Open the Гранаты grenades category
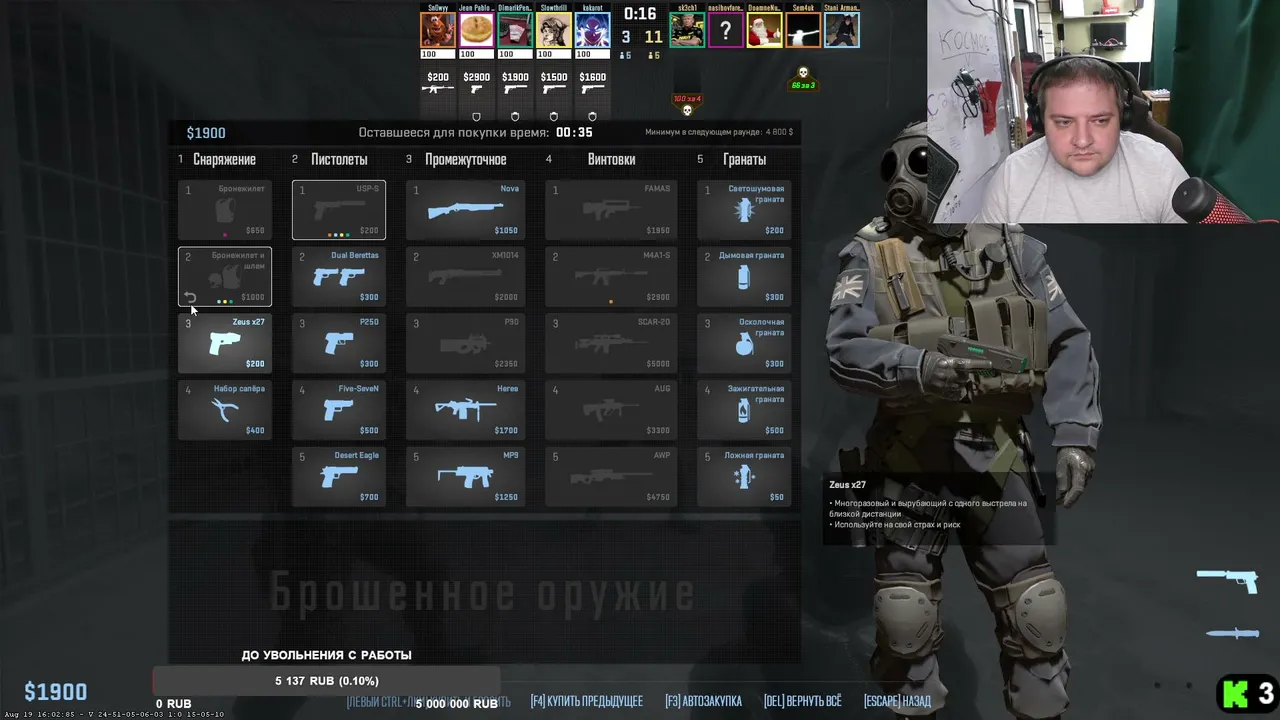Screen dimensions: 1280x720 (745, 160)
